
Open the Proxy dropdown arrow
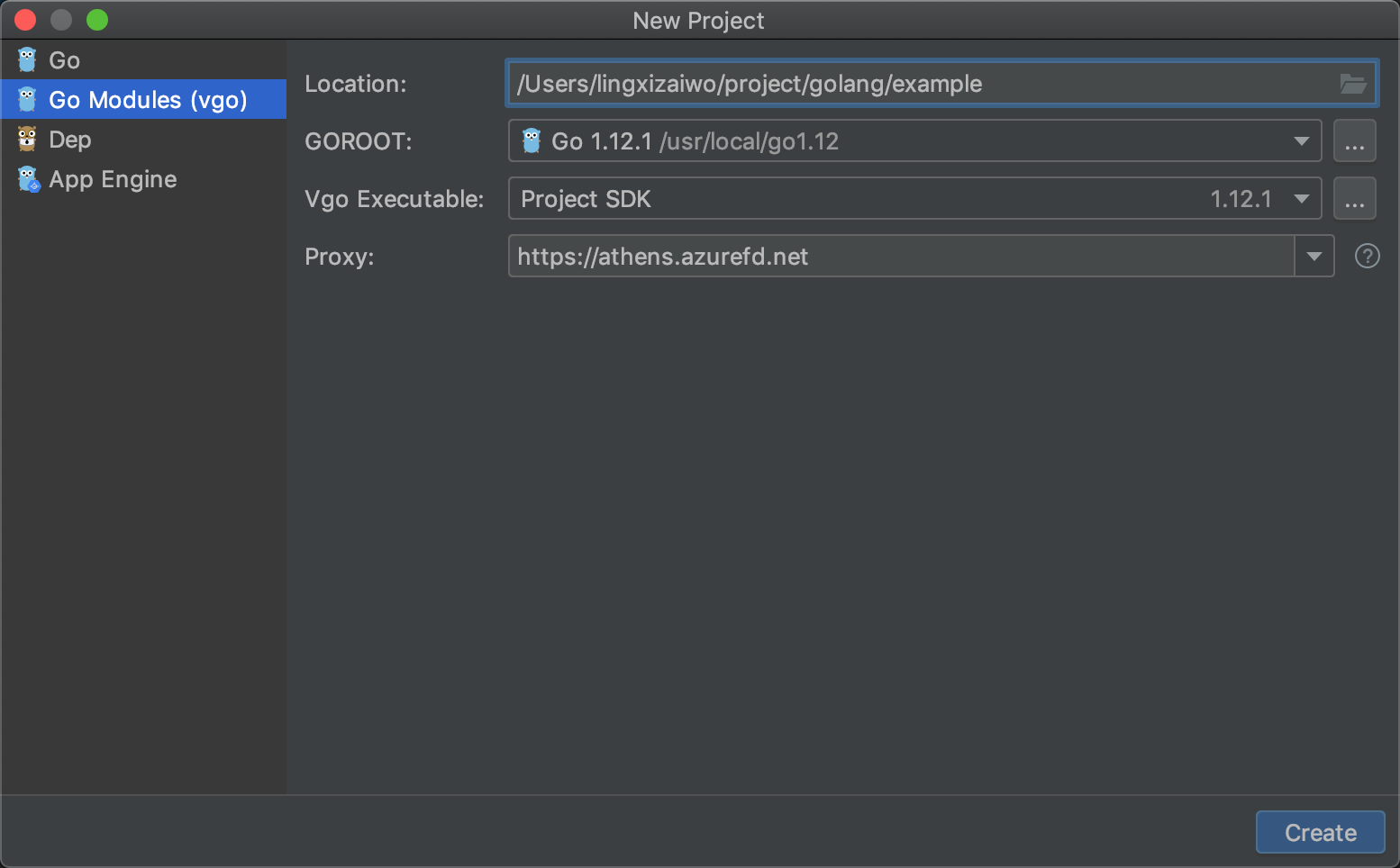[x=1314, y=257]
